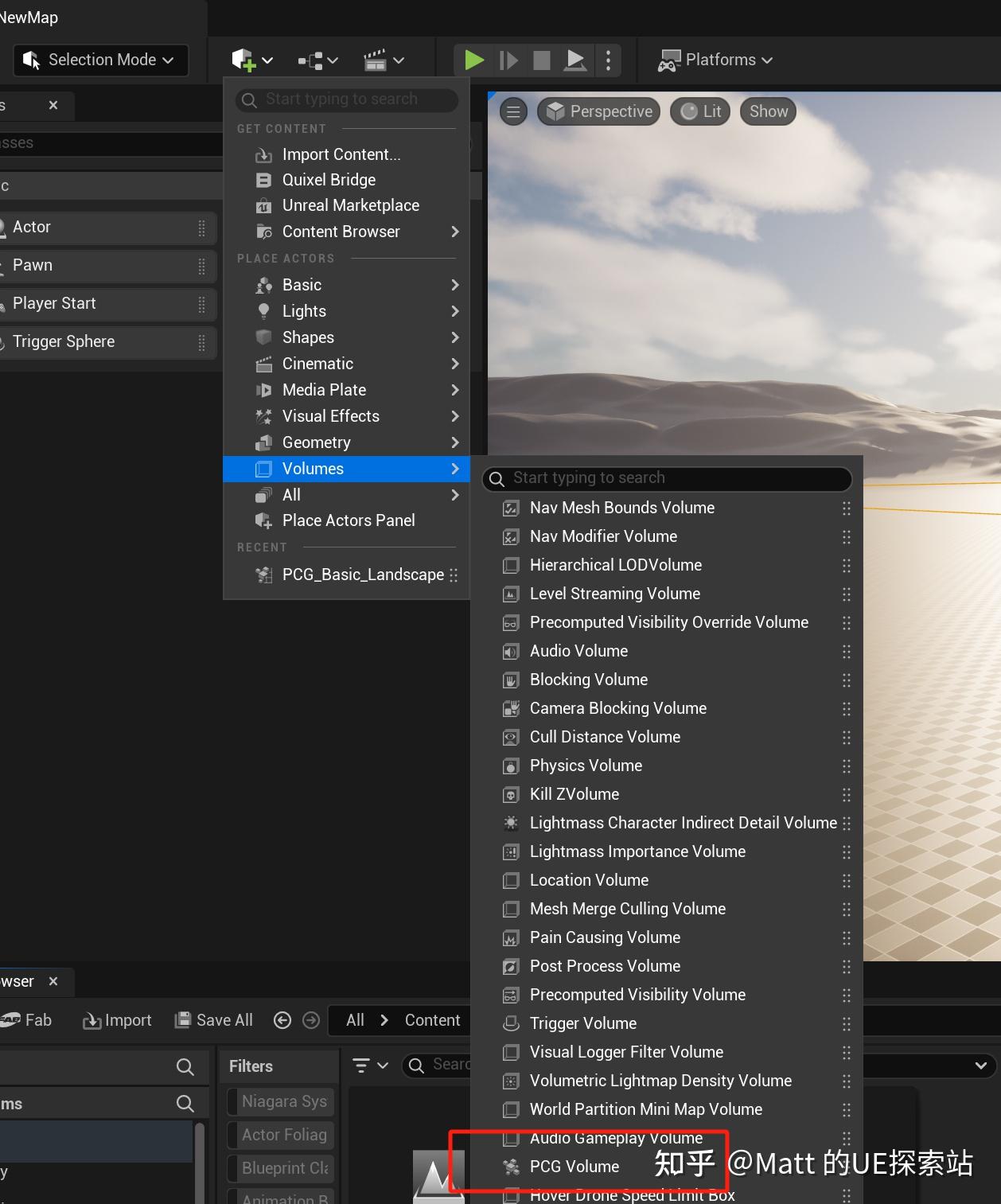This screenshot has height=1204, width=1001.
Task: Click the Eject/Launch platform play icon
Action: tap(575, 60)
